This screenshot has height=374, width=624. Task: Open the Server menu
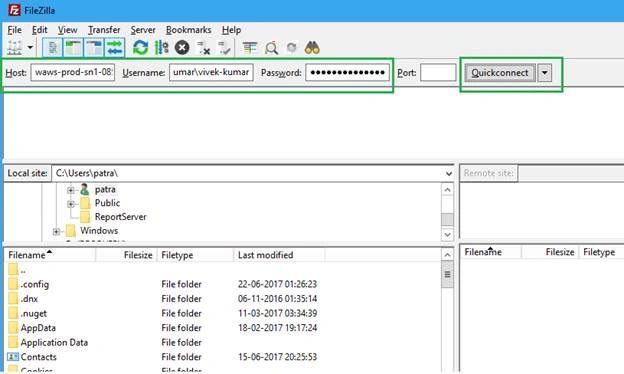pyautogui.click(x=143, y=30)
